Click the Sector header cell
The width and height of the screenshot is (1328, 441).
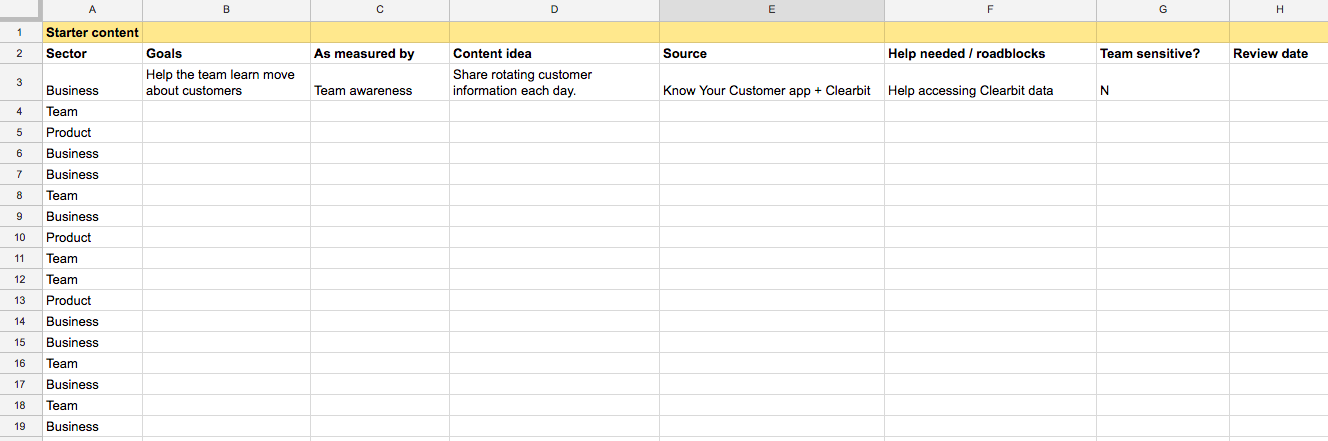pos(93,54)
